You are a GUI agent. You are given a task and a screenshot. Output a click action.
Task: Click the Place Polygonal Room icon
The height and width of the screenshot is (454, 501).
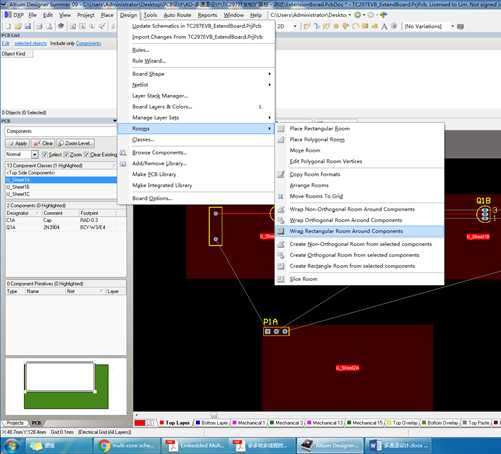click(281, 140)
